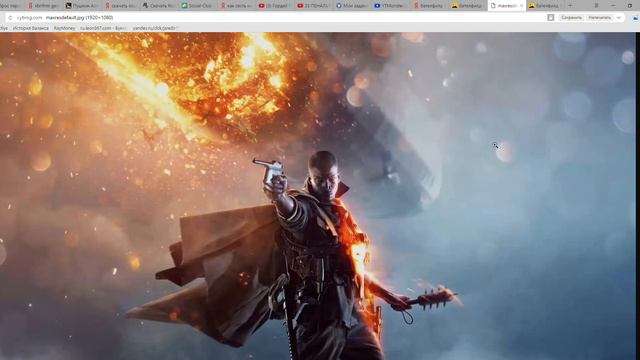Click the Сохранить button

(x=571, y=18)
